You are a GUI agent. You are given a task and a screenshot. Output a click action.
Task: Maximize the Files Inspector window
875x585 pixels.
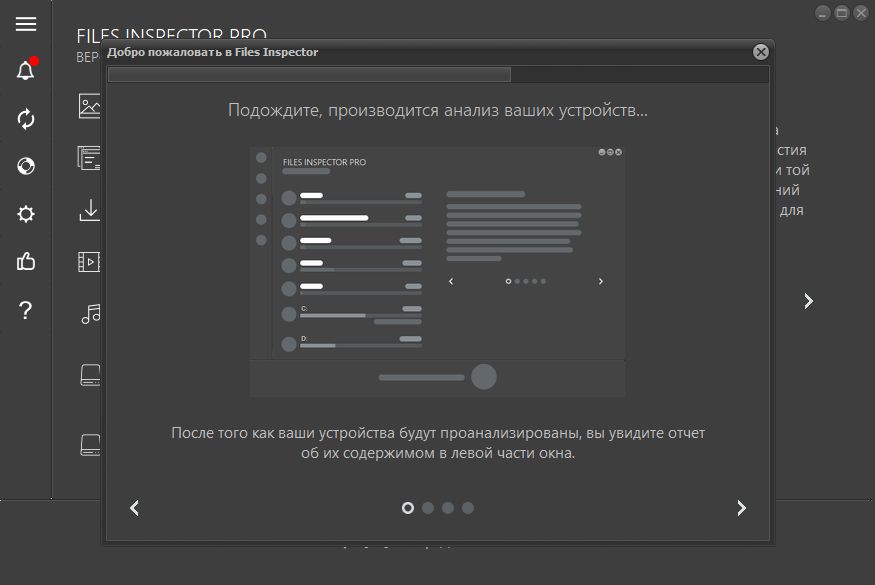[842, 13]
